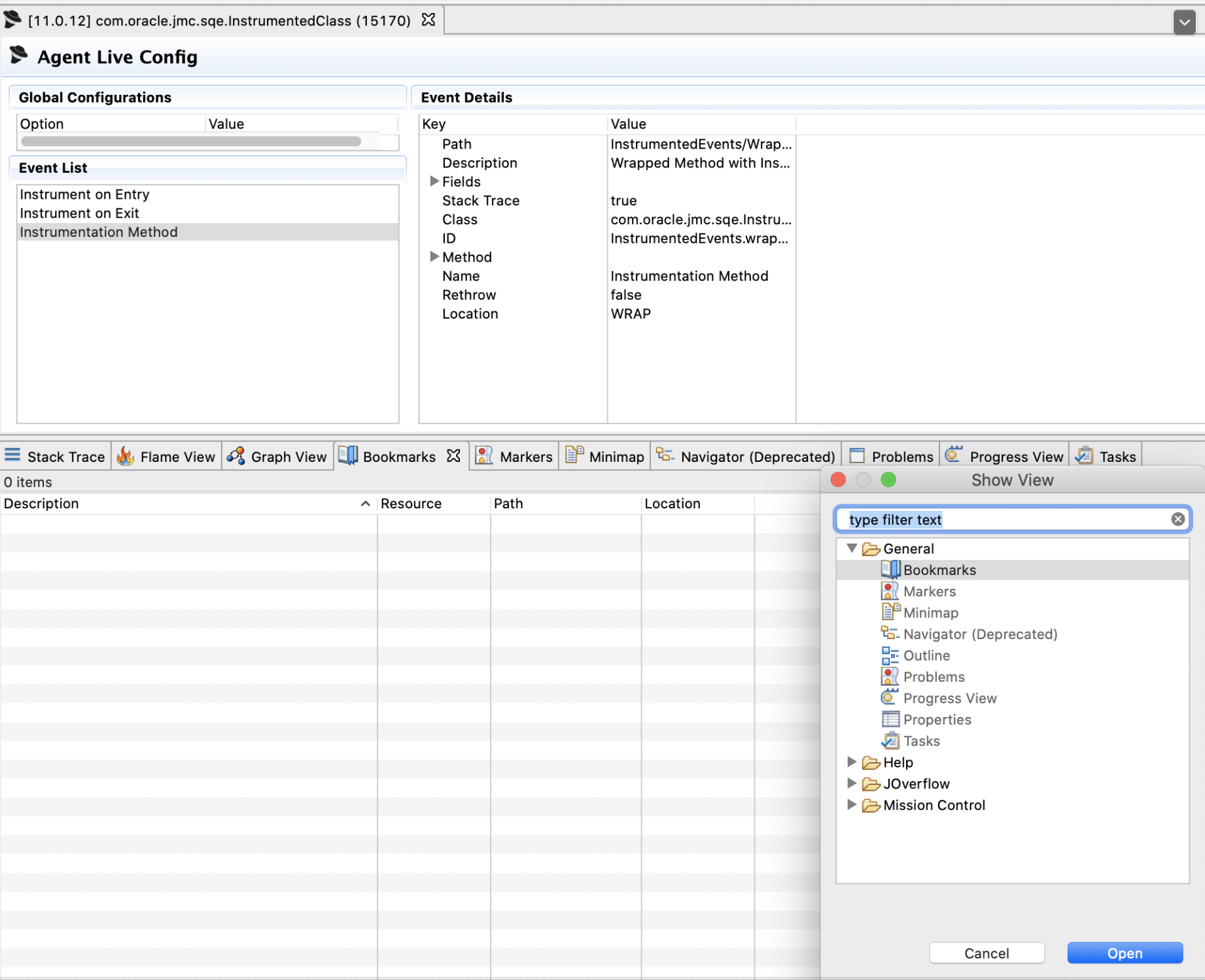Expand the JOverflow folder

[852, 783]
